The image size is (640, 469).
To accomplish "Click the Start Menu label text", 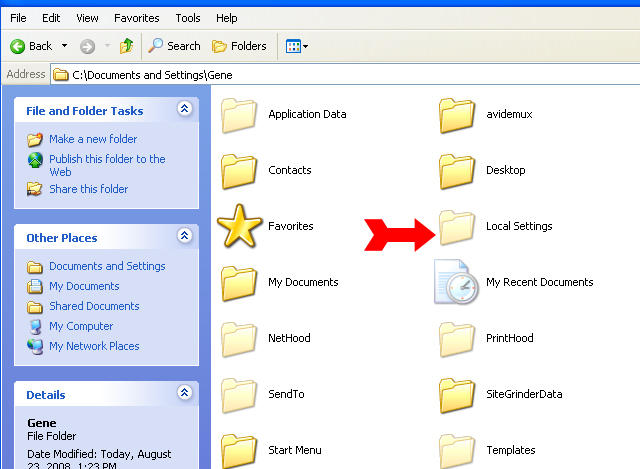I will coord(294,450).
